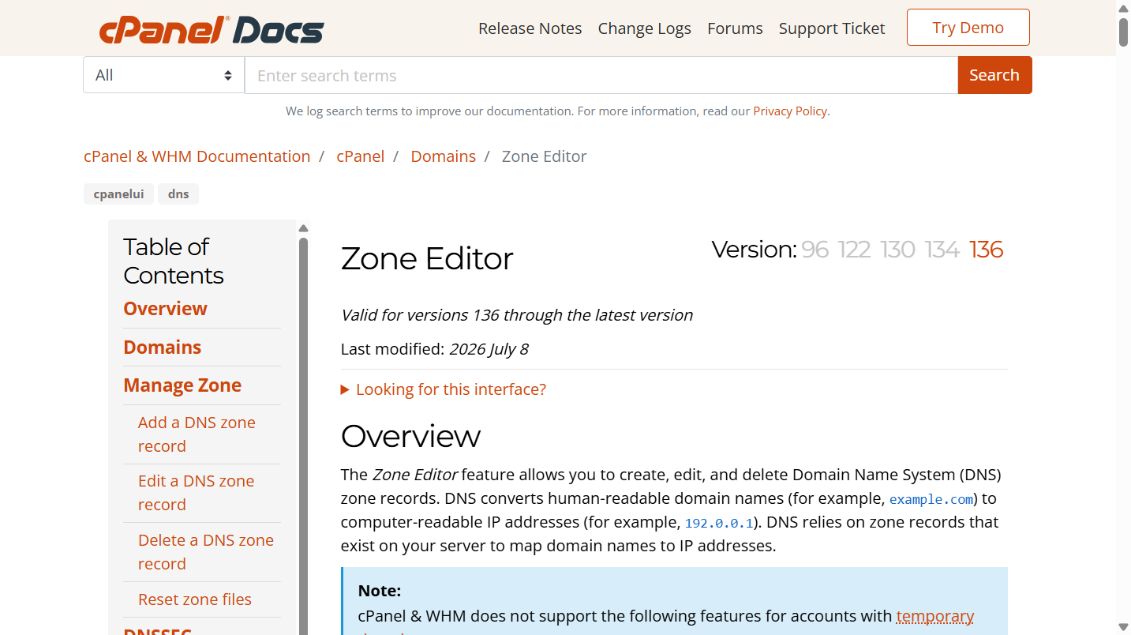Select the dns tag

178,194
